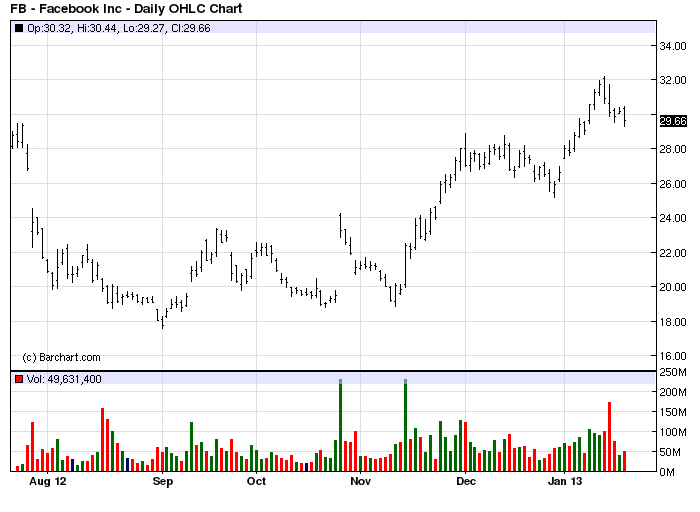
Task: Click the 16.00 price axis label
Action: 673,356
